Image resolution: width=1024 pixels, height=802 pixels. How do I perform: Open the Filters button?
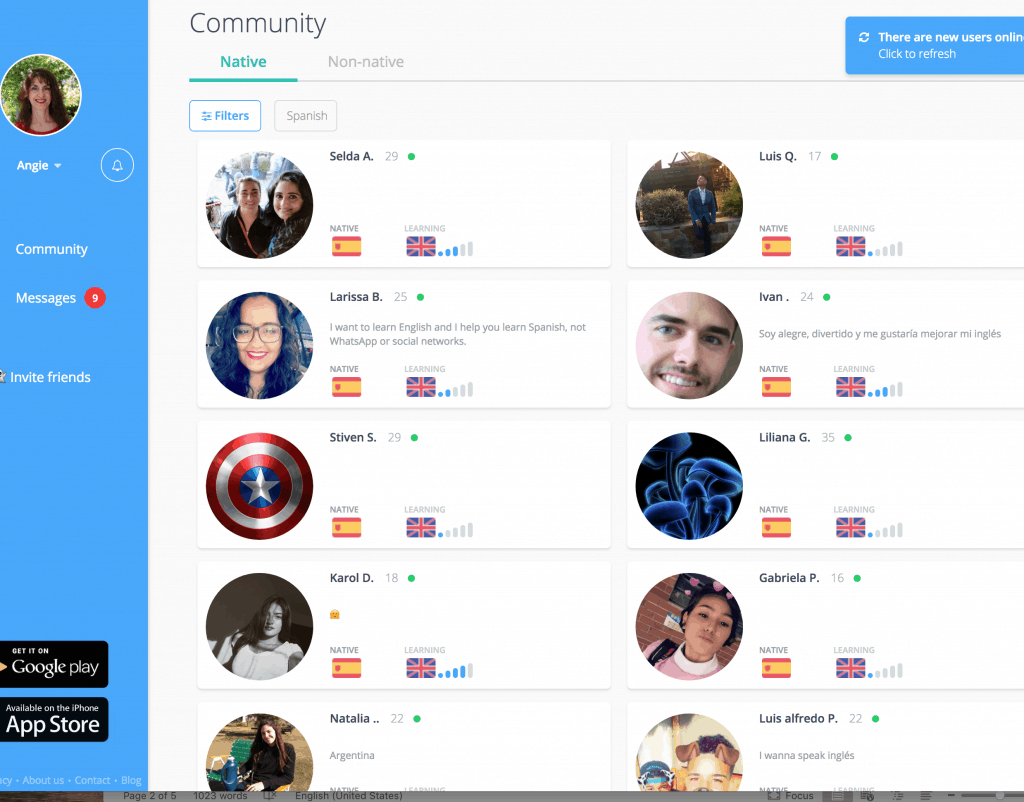(225, 116)
